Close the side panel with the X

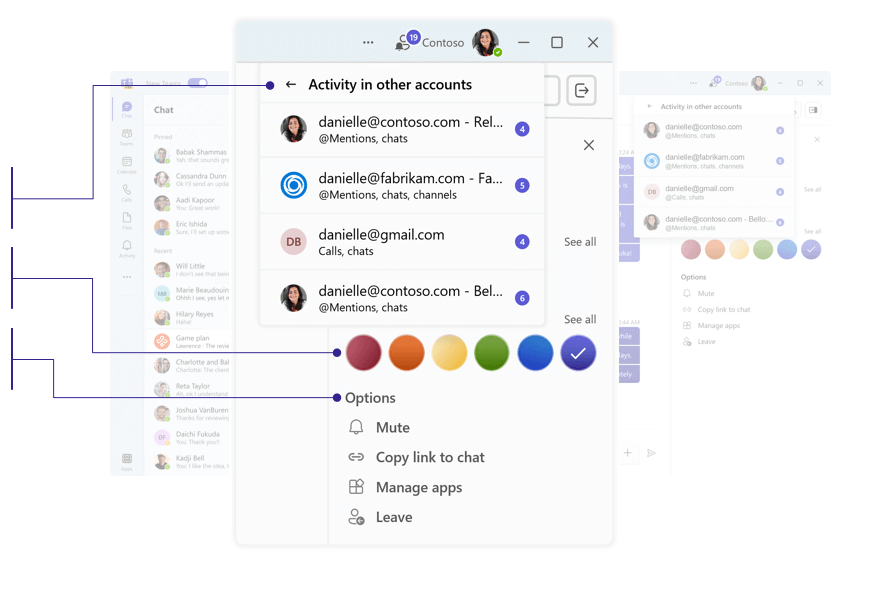point(589,145)
